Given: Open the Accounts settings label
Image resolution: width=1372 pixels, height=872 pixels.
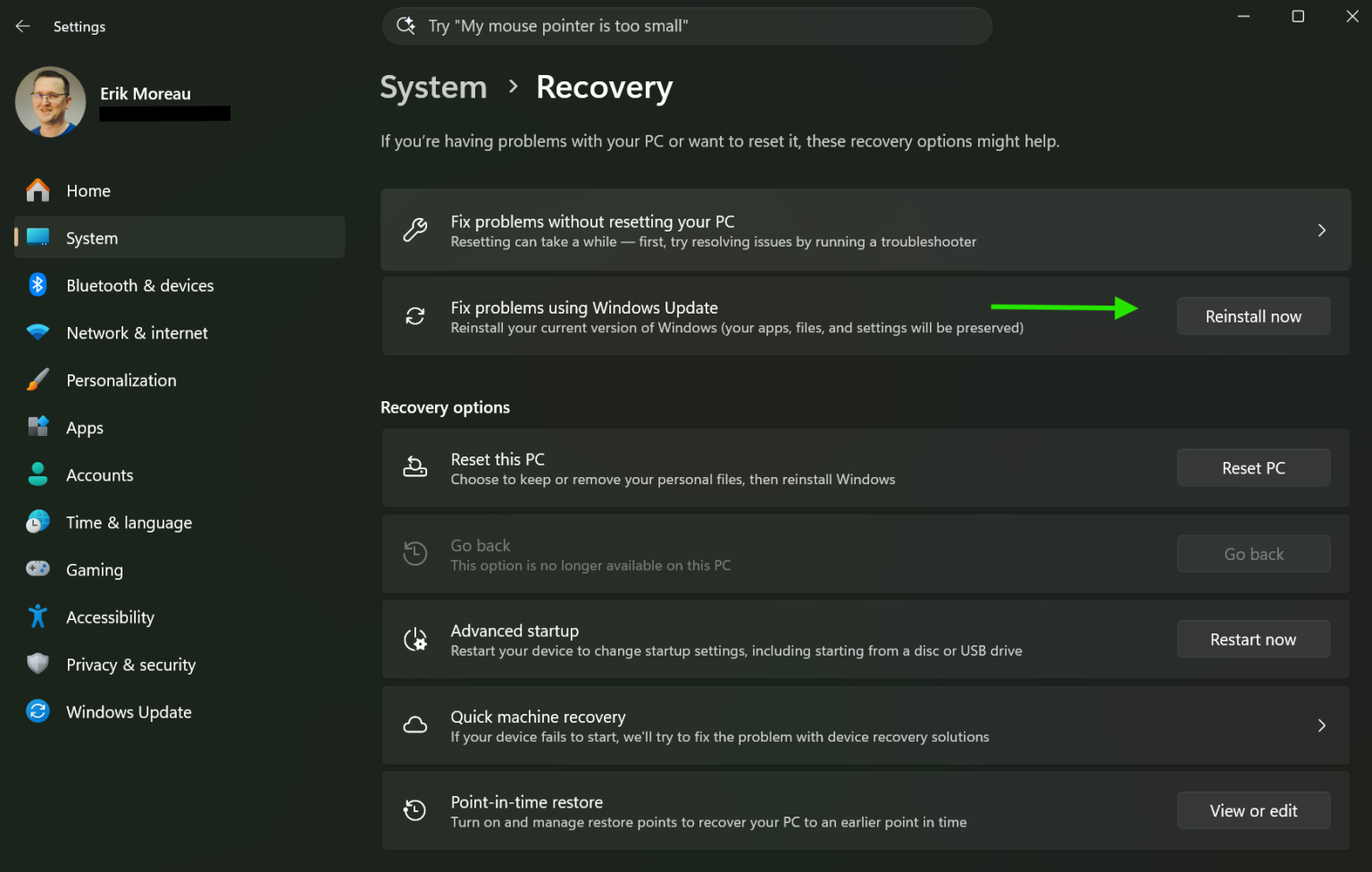Looking at the screenshot, I should click(99, 475).
